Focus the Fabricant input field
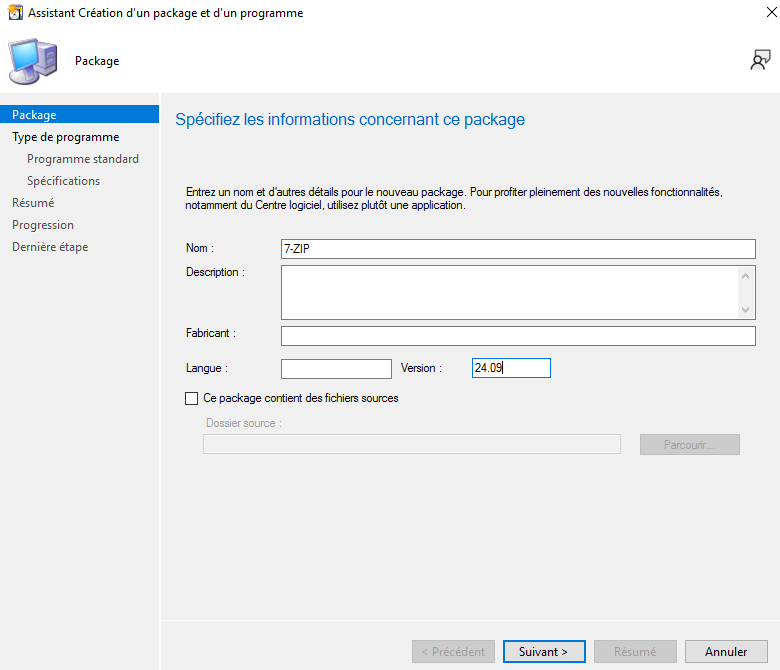Viewport: 780px width, 670px height. [x=517, y=336]
